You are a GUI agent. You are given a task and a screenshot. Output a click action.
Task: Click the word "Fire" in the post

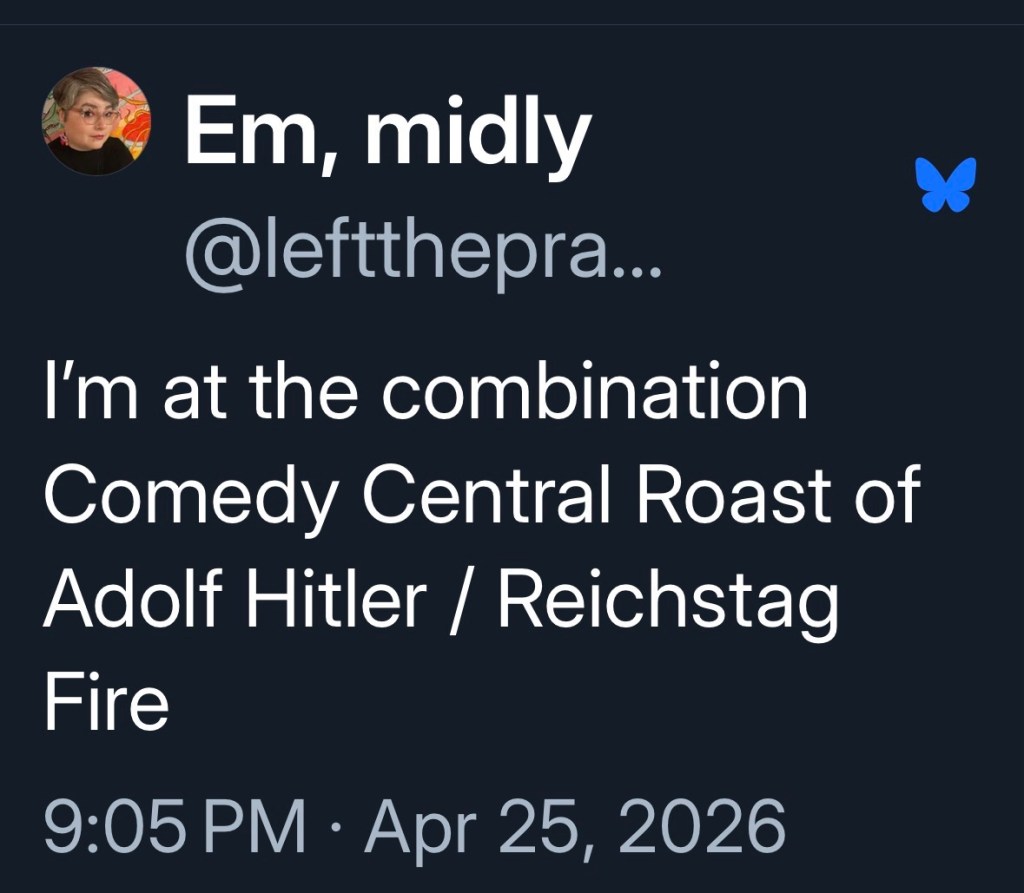[105, 703]
